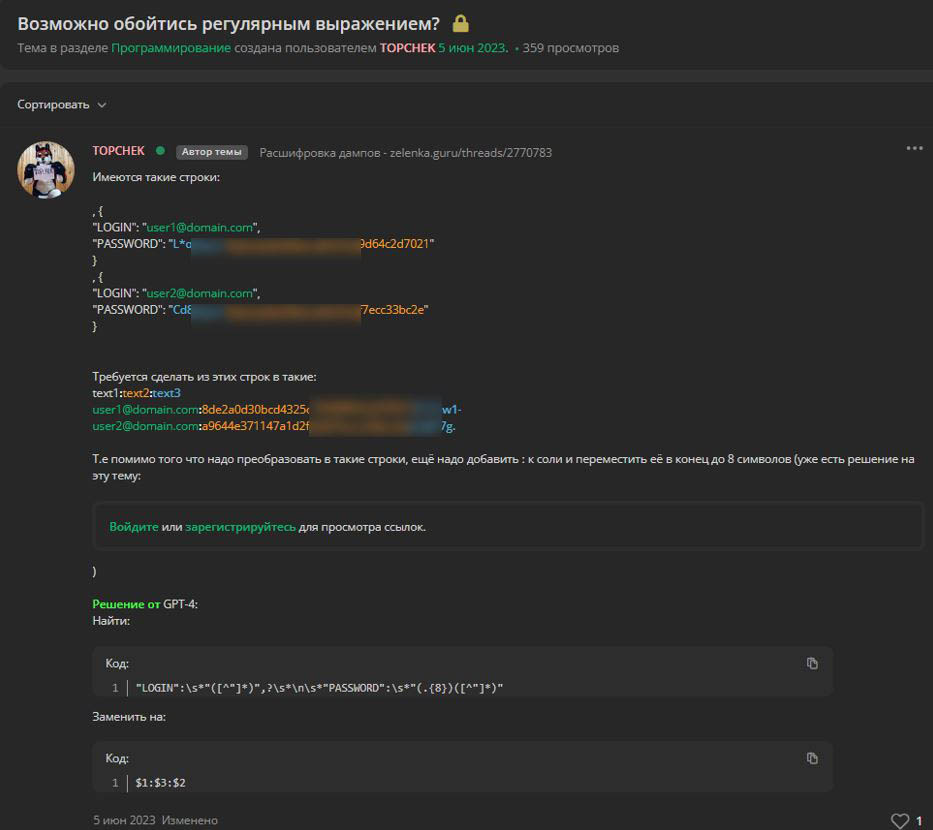
Task: Click the green online status dot
Action: coord(160,151)
